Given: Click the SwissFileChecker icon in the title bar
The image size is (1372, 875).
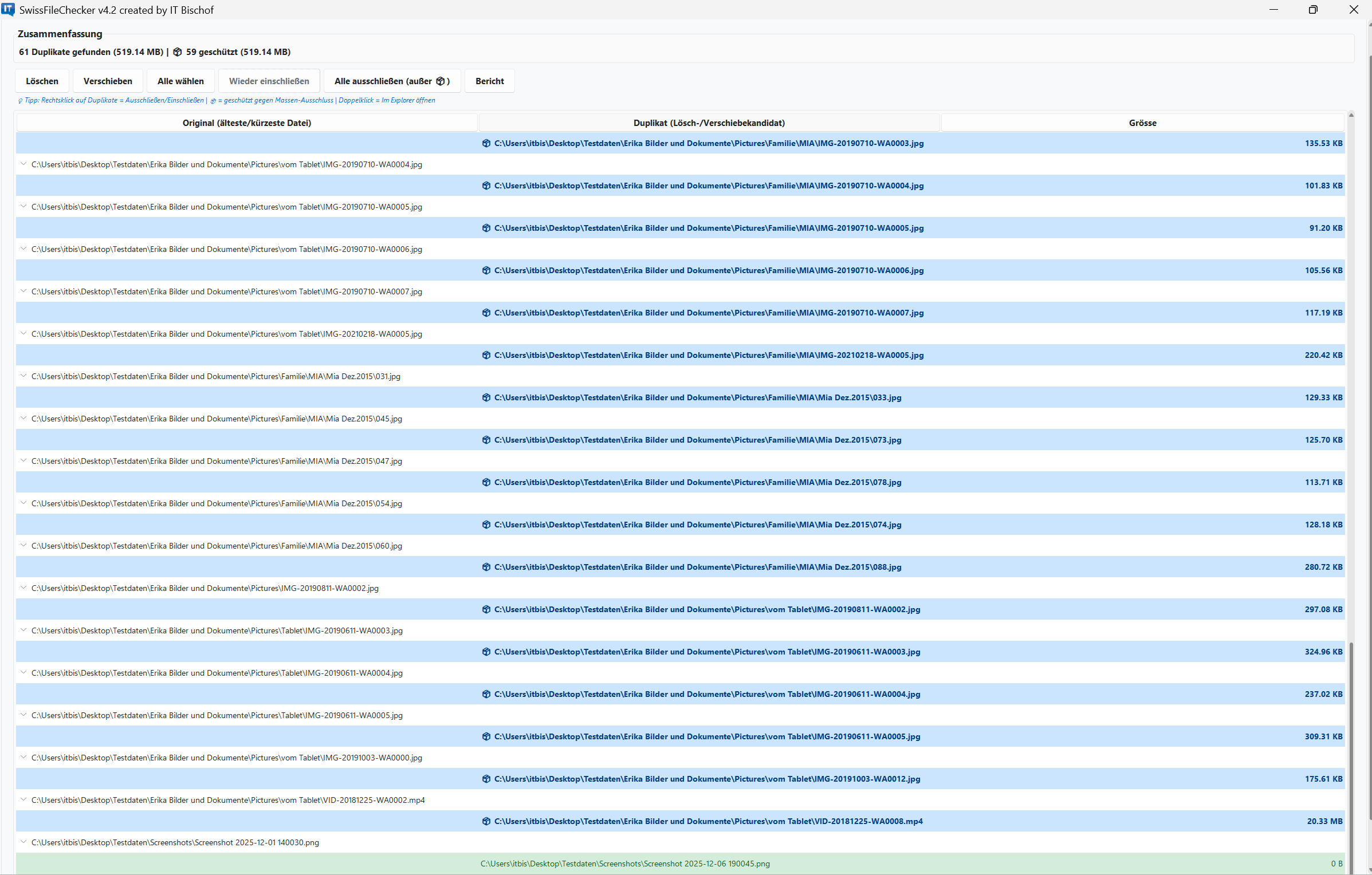Looking at the screenshot, I should pos(8,9).
